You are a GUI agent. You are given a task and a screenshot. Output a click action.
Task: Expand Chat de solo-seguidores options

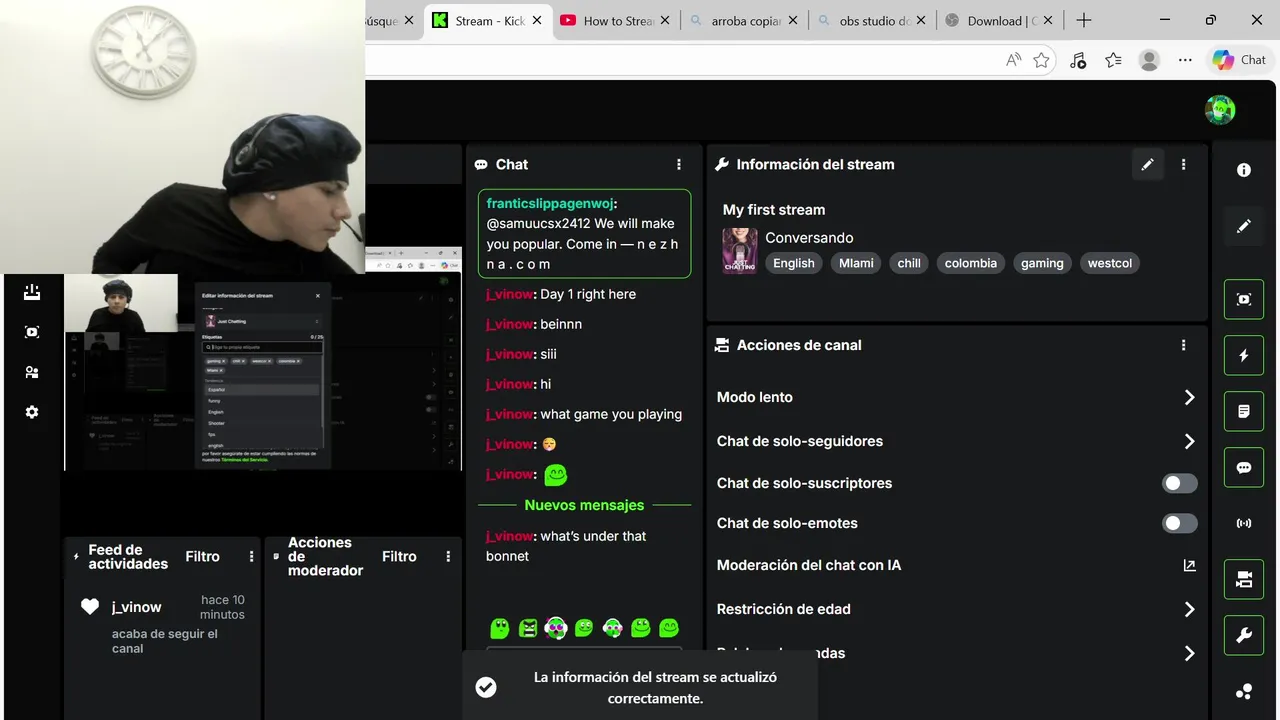pos(1189,441)
